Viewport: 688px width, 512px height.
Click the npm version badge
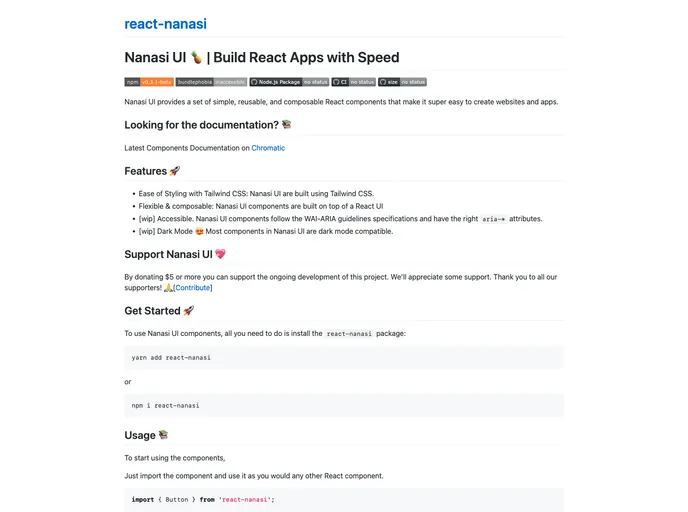click(149, 82)
